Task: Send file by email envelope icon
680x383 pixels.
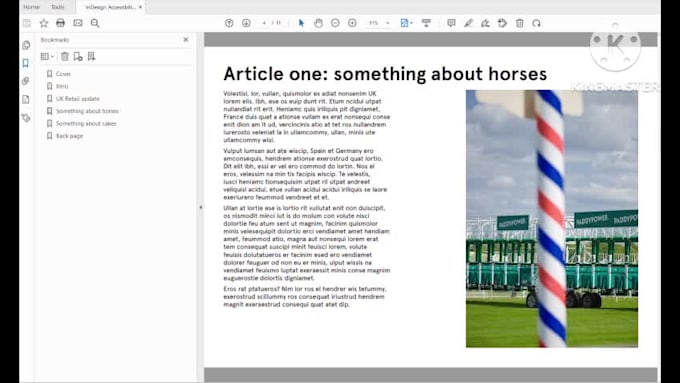Action: coord(78,23)
